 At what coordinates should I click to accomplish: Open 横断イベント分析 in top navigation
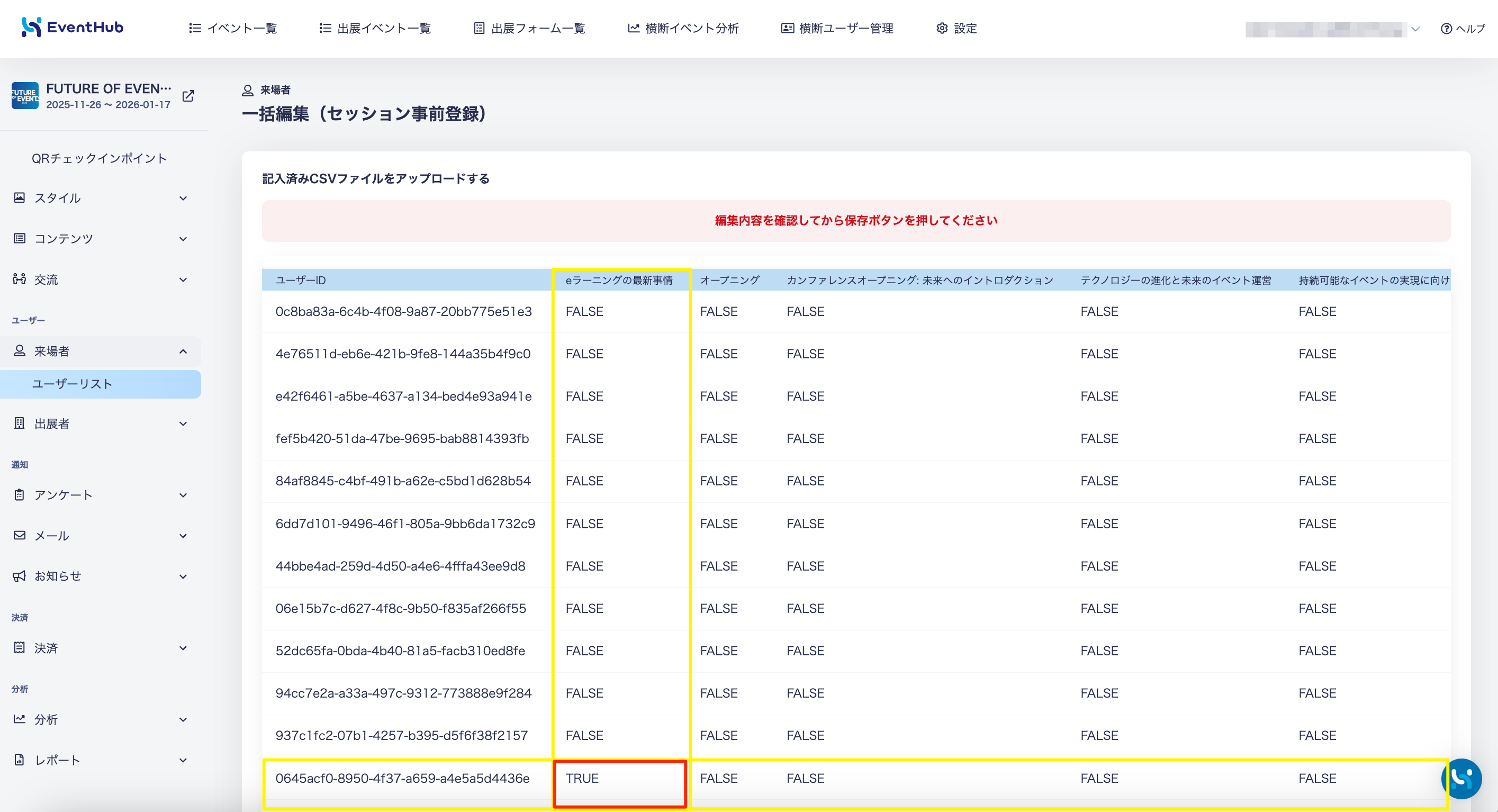click(x=683, y=28)
